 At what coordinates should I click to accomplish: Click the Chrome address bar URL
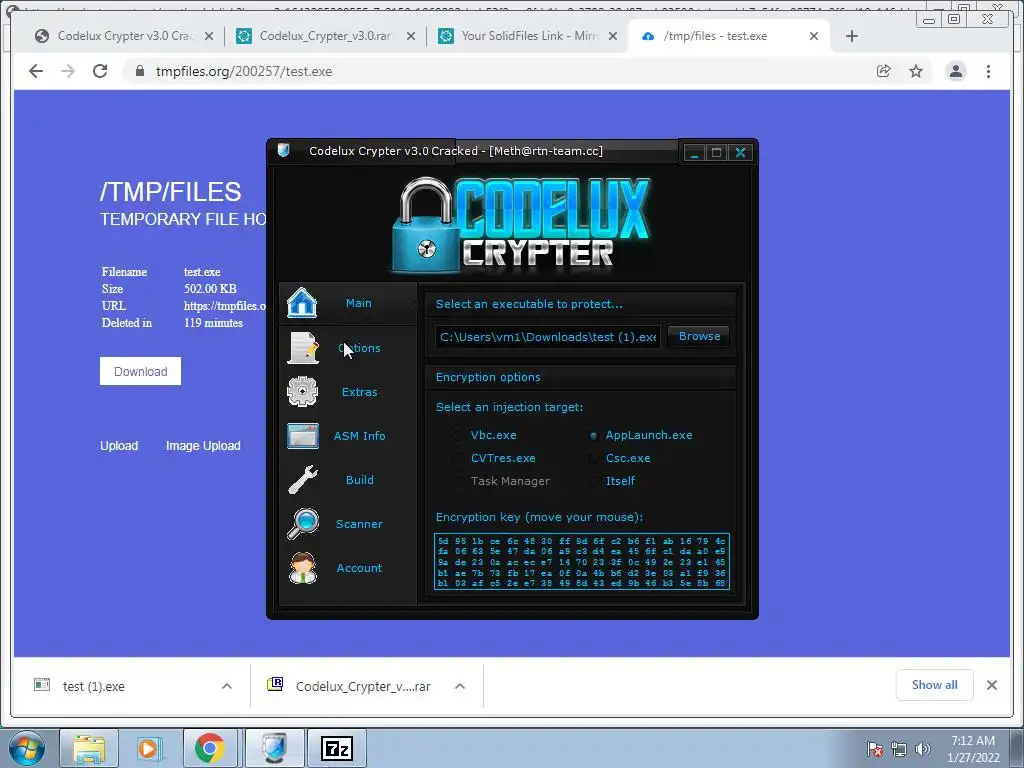244,71
